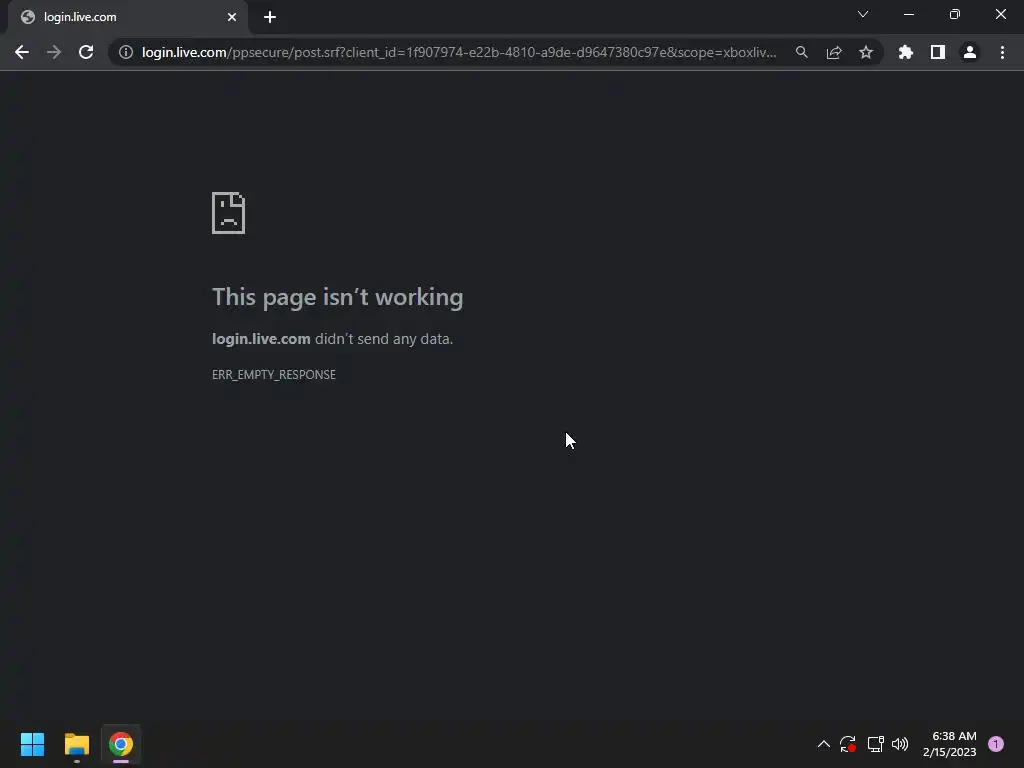The width and height of the screenshot is (1024, 768).
Task: Click the "This page isn't working" heading
Action: (x=338, y=297)
